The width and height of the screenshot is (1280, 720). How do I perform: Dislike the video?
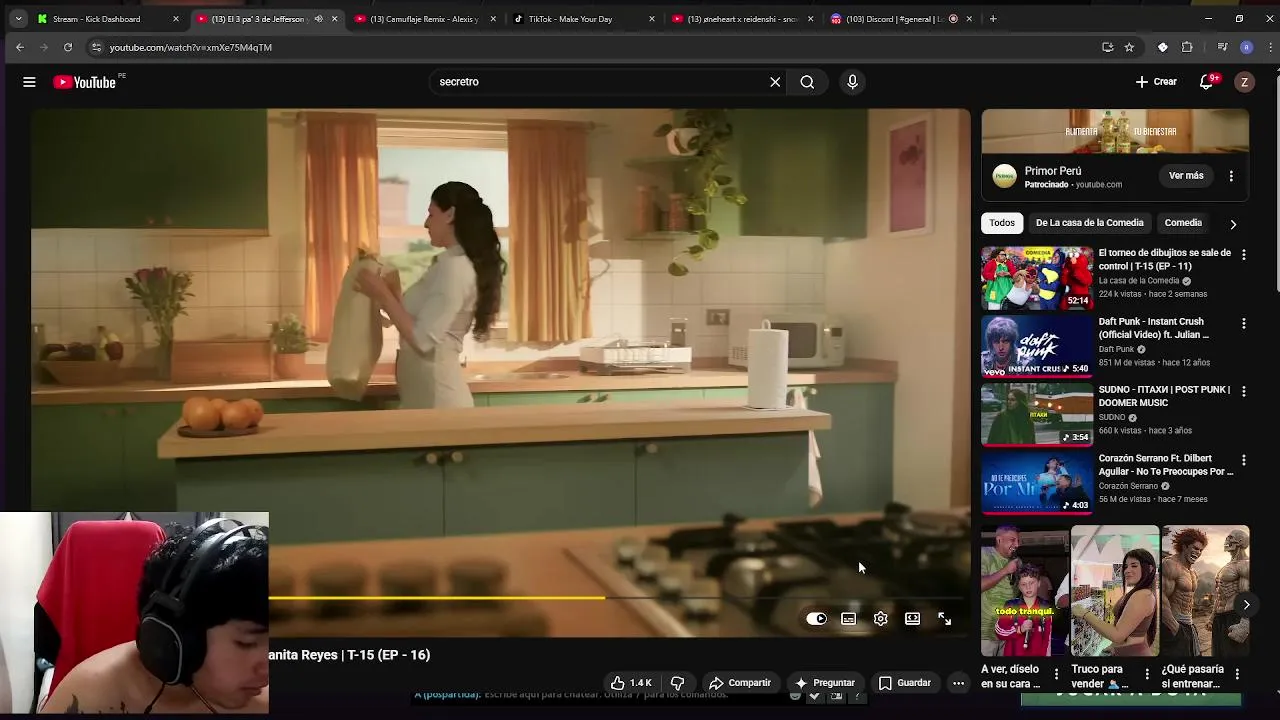click(677, 683)
